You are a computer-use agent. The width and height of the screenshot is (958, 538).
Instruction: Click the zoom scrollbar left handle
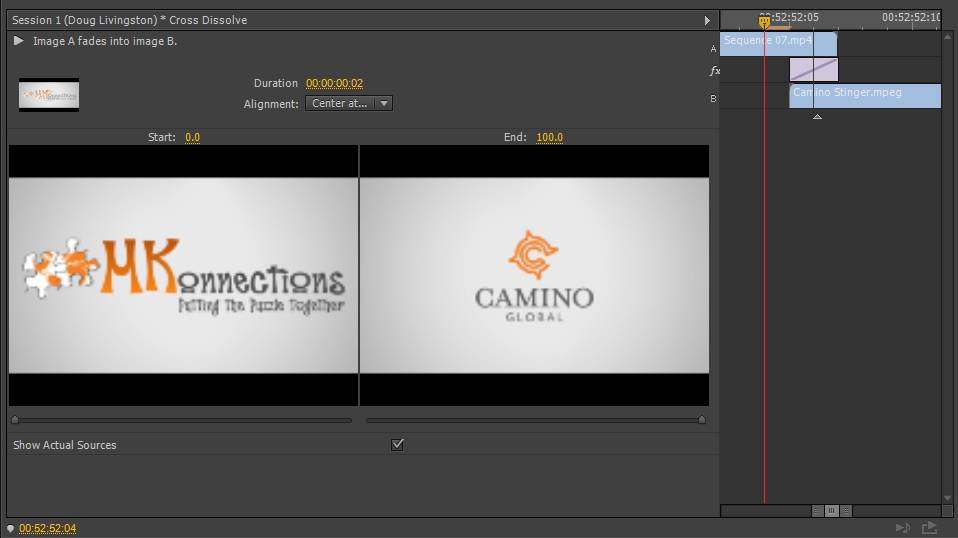point(817,511)
